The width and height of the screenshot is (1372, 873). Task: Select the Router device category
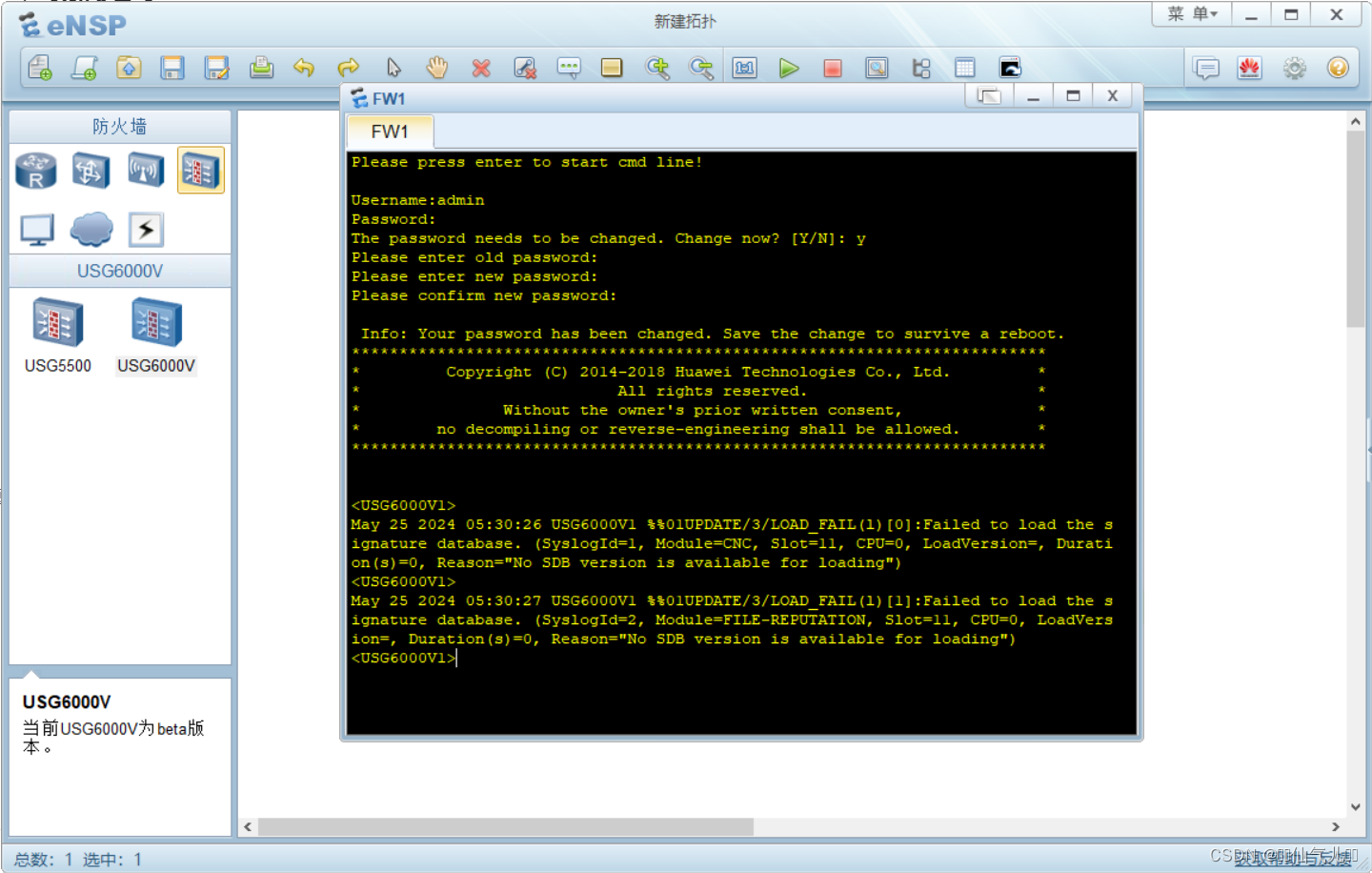(x=36, y=171)
